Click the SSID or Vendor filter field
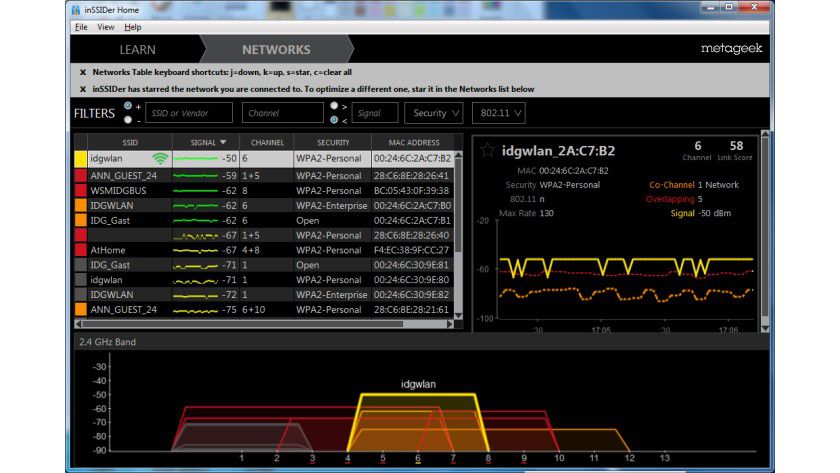The image size is (840, 473). (189, 113)
